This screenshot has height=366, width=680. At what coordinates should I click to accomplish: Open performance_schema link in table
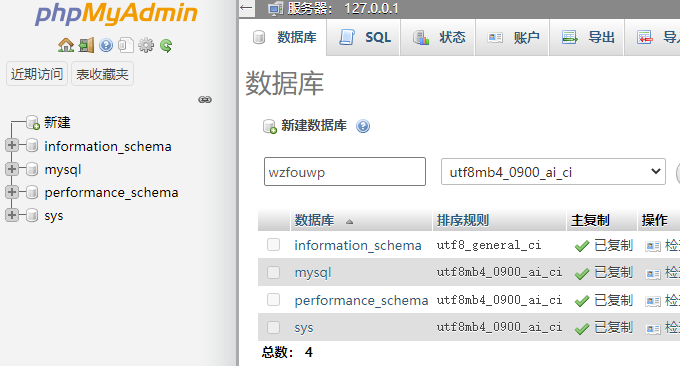(361, 300)
